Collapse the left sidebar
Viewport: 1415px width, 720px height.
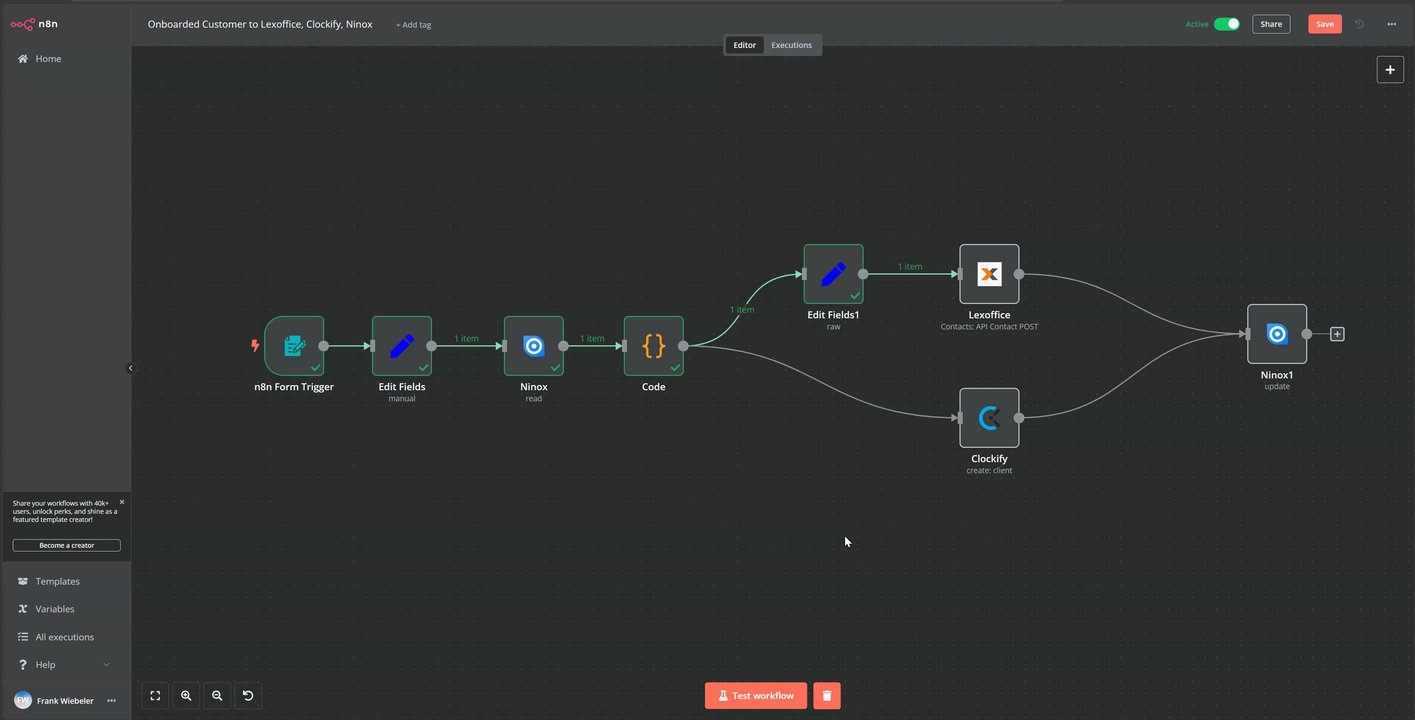click(x=130, y=368)
